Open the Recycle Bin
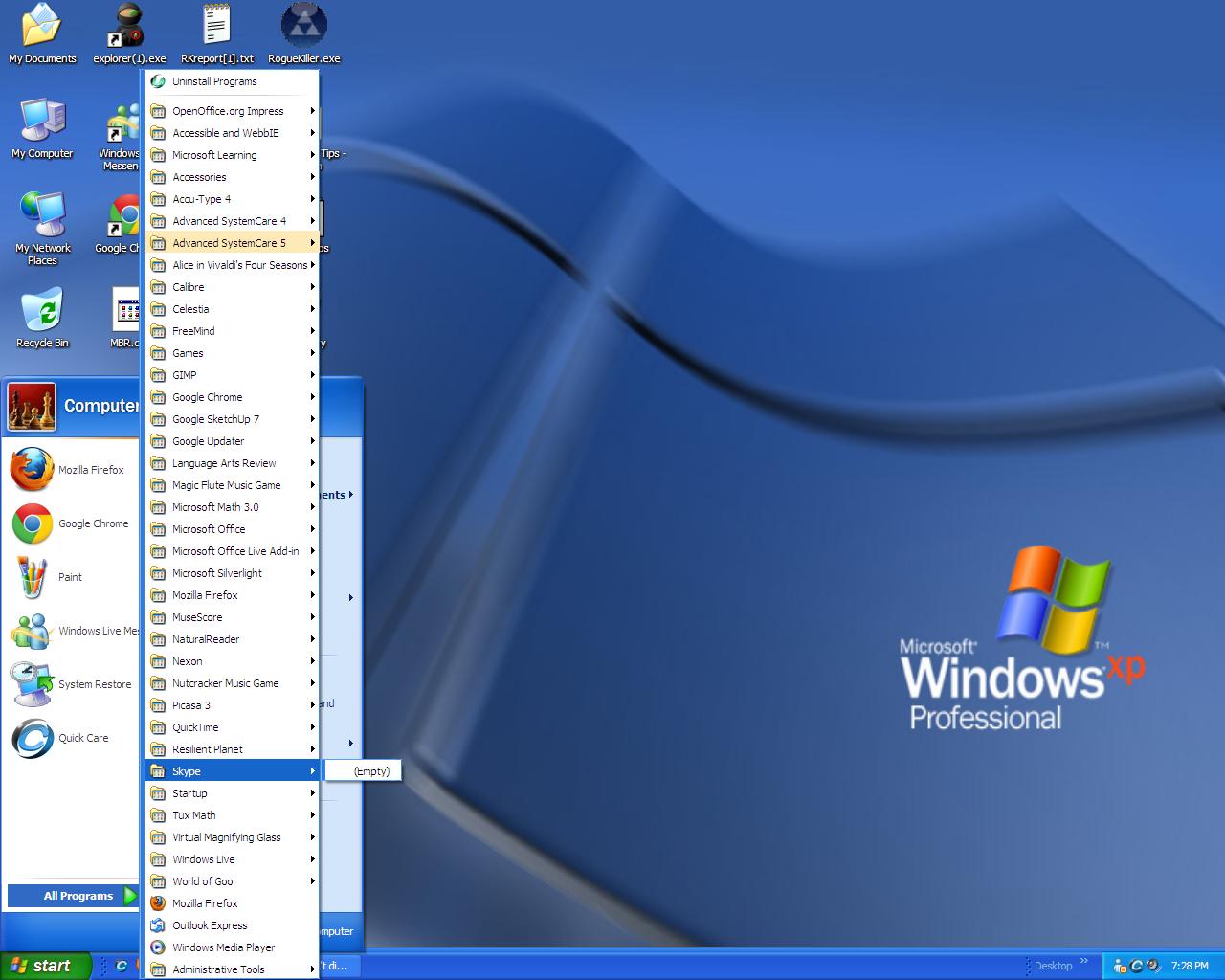1225x980 pixels. 42,319
